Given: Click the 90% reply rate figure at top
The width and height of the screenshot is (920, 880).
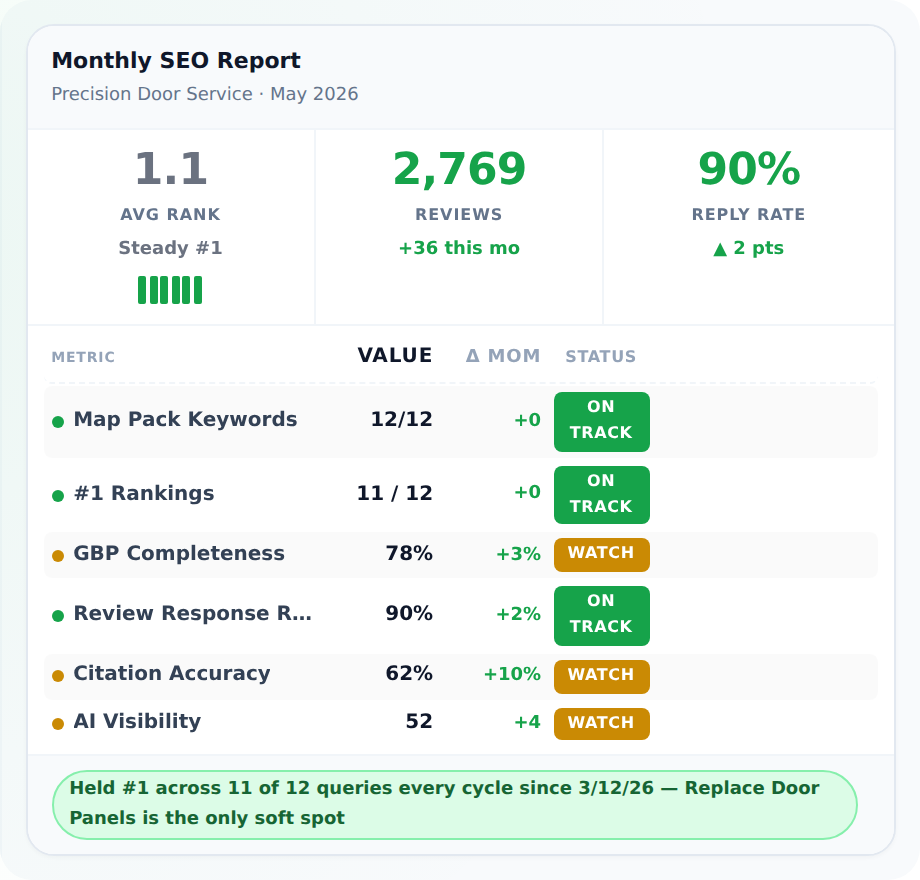Looking at the screenshot, I should 749,169.
